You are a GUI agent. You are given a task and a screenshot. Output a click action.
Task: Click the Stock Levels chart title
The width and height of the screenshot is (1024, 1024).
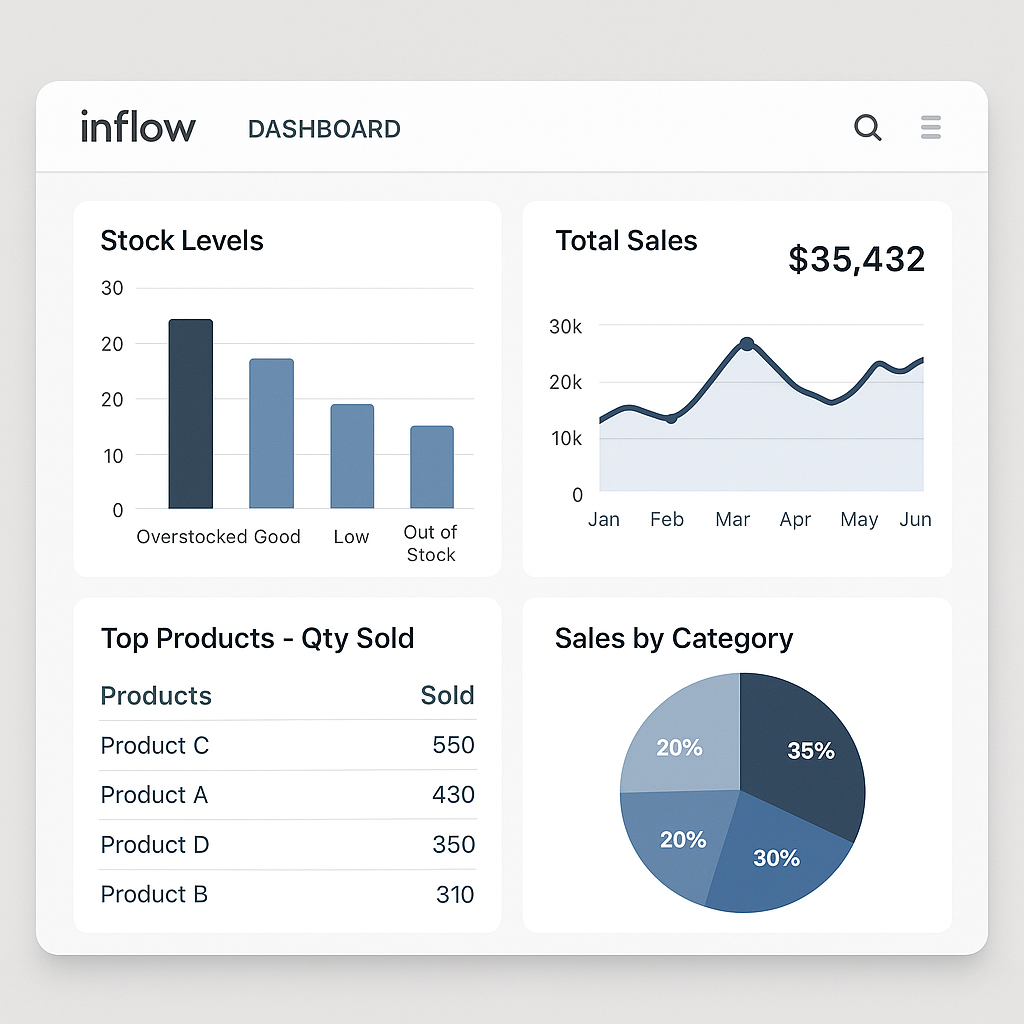(x=182, y=241)
